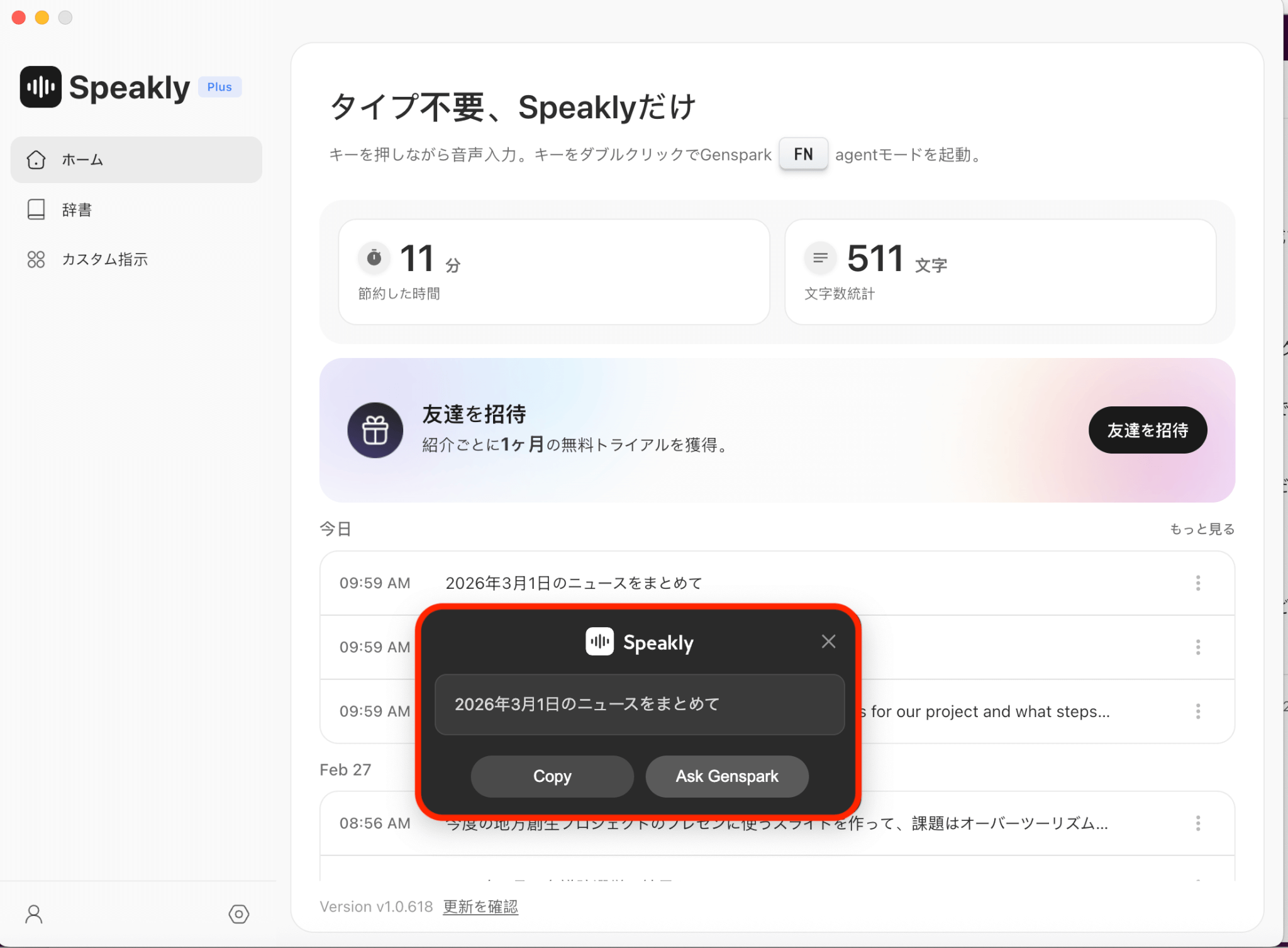Open more options for first 09:59 AM entry
1288x948 pixels.
(x=1197, y=583)
